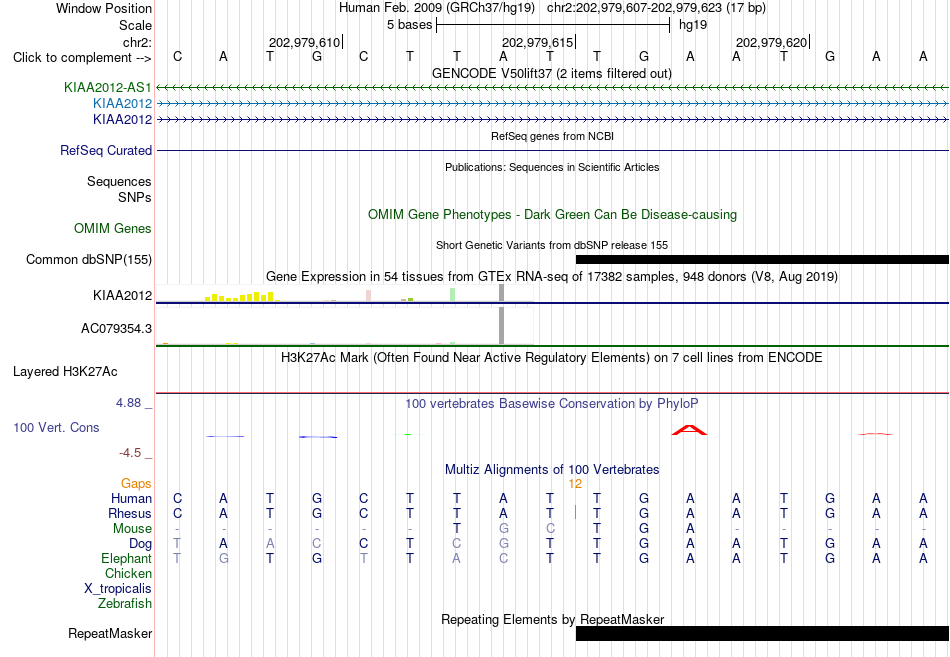Screen dimensions: 950x657
Task: Click the Gaps row label
Action: click(x=136, y=484)
